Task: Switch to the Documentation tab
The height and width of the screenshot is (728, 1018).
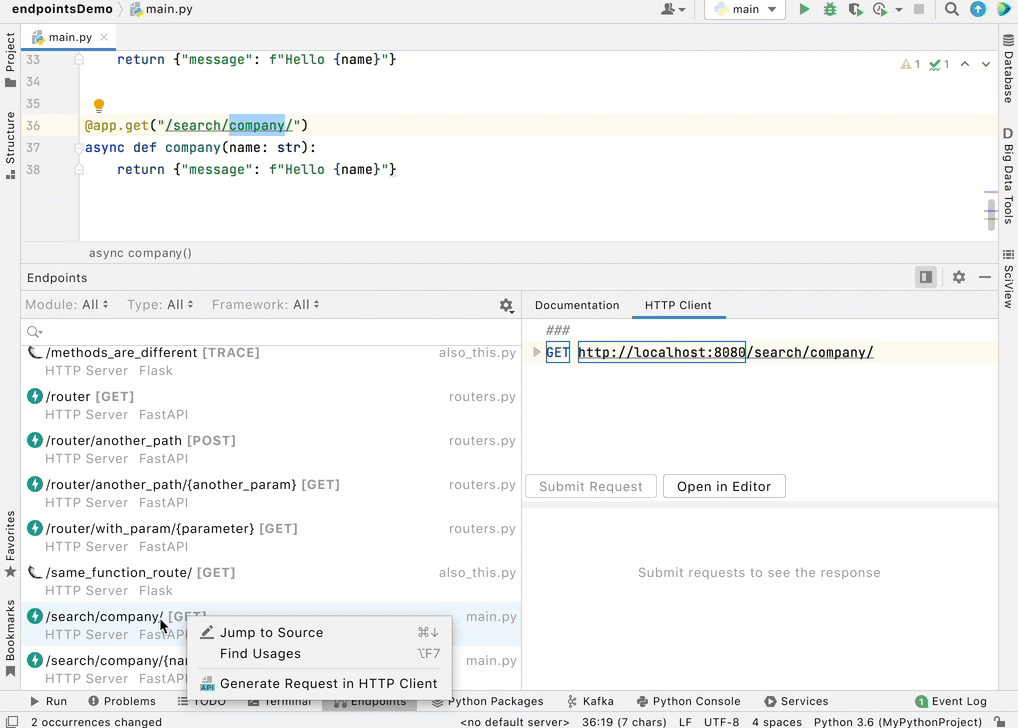Action: (577, 305)
